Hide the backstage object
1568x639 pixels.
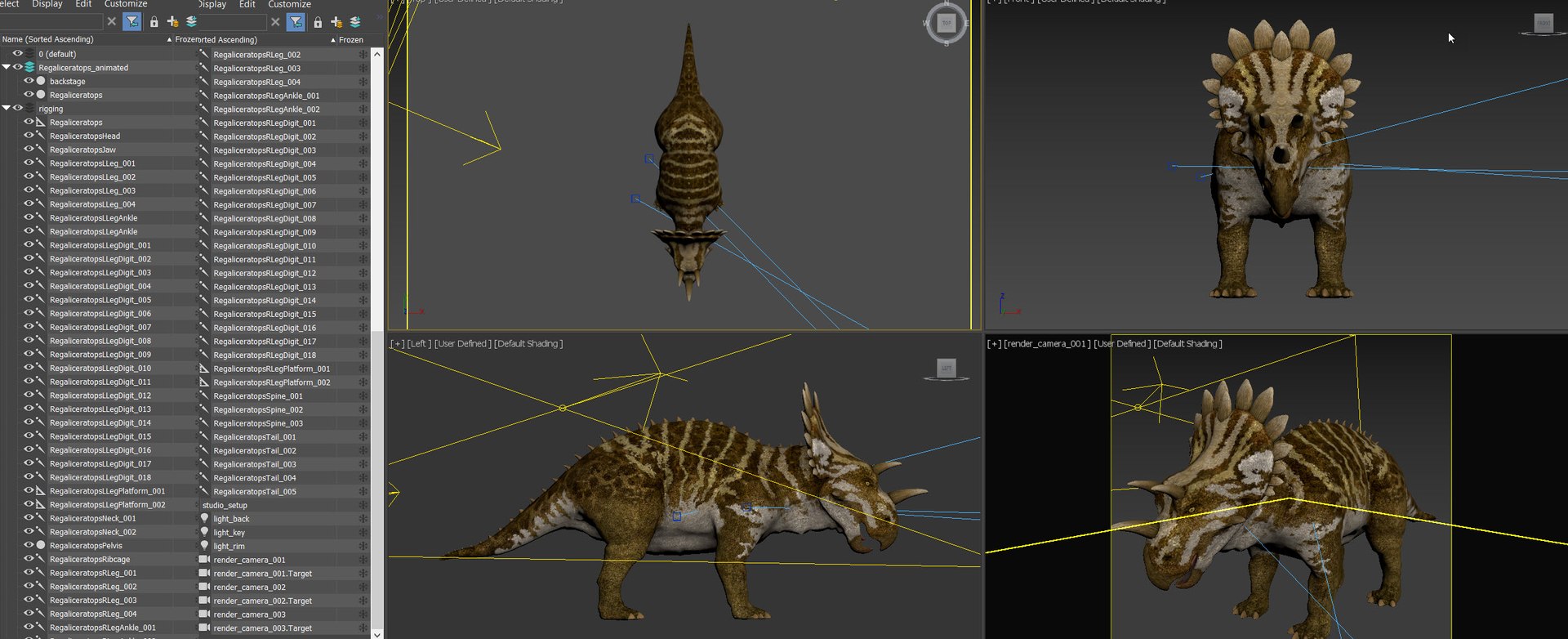29,81
